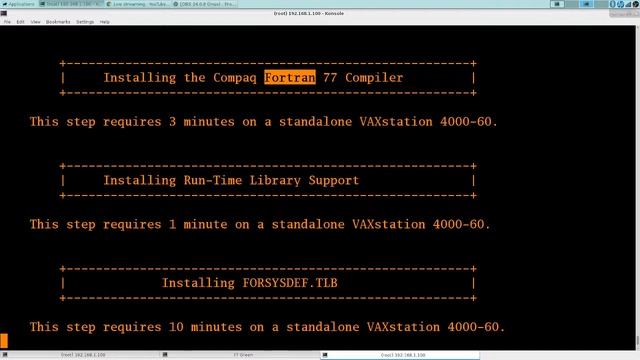Switch to OBS taskbar window entry

tap(204, 4)
